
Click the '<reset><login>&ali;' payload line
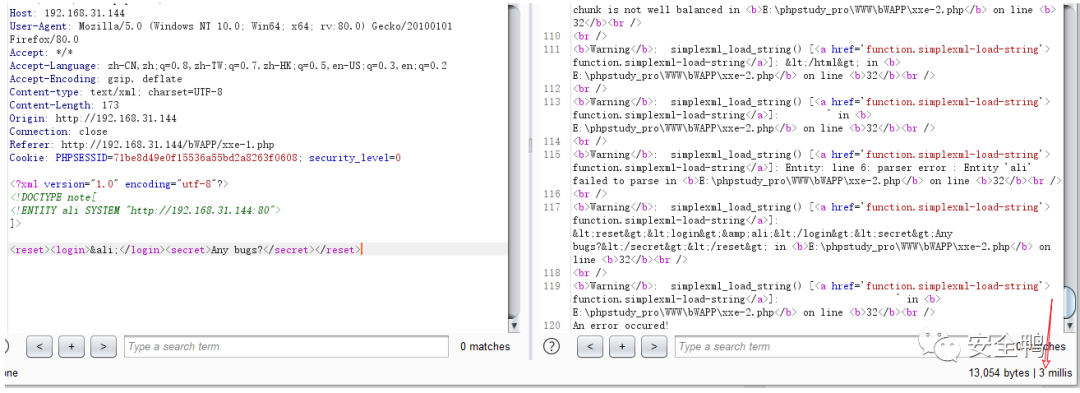tap(185, 250)
